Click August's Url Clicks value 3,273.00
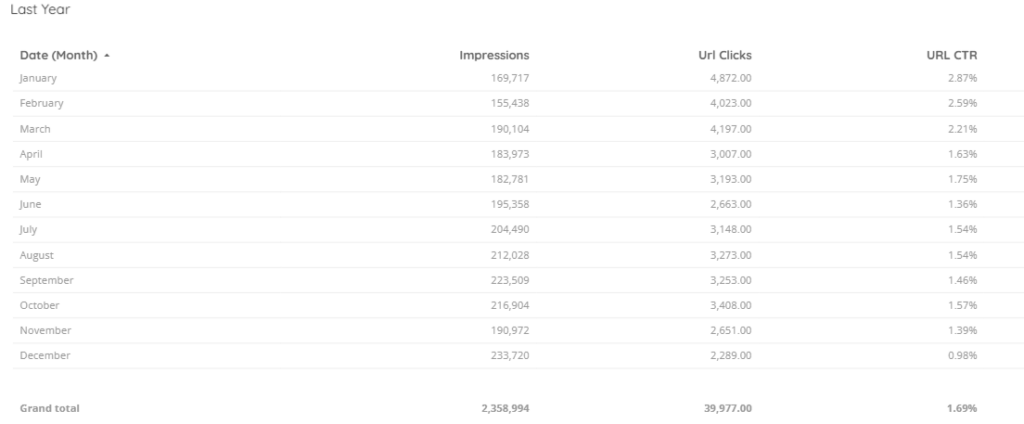Screen dimensions: 1024x424 731,255
